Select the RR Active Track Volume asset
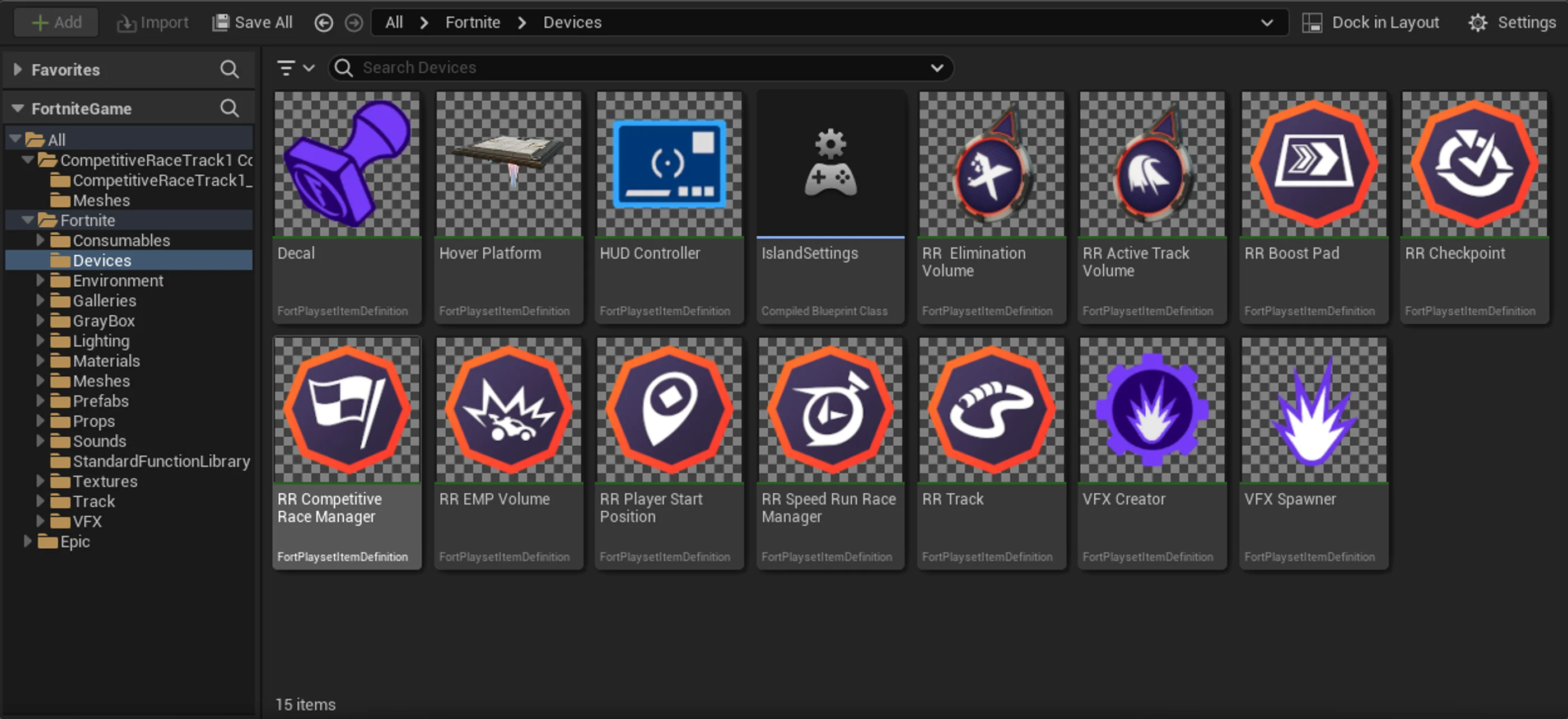The height and width of the screenshot is (719, 1568). (1152, 207)
